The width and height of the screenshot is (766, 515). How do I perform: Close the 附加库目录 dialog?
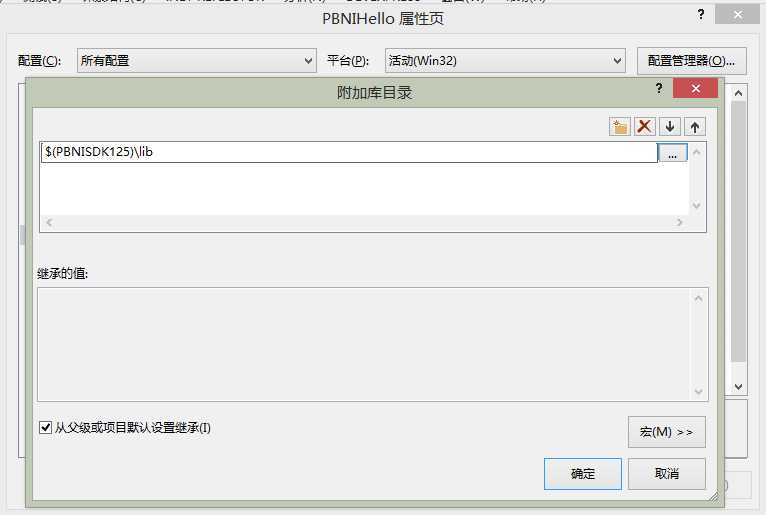tap(696, 88)
